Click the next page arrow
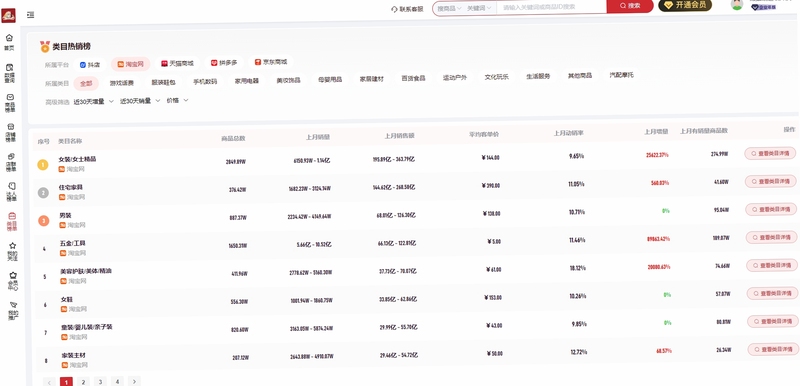 pos(134,381)
